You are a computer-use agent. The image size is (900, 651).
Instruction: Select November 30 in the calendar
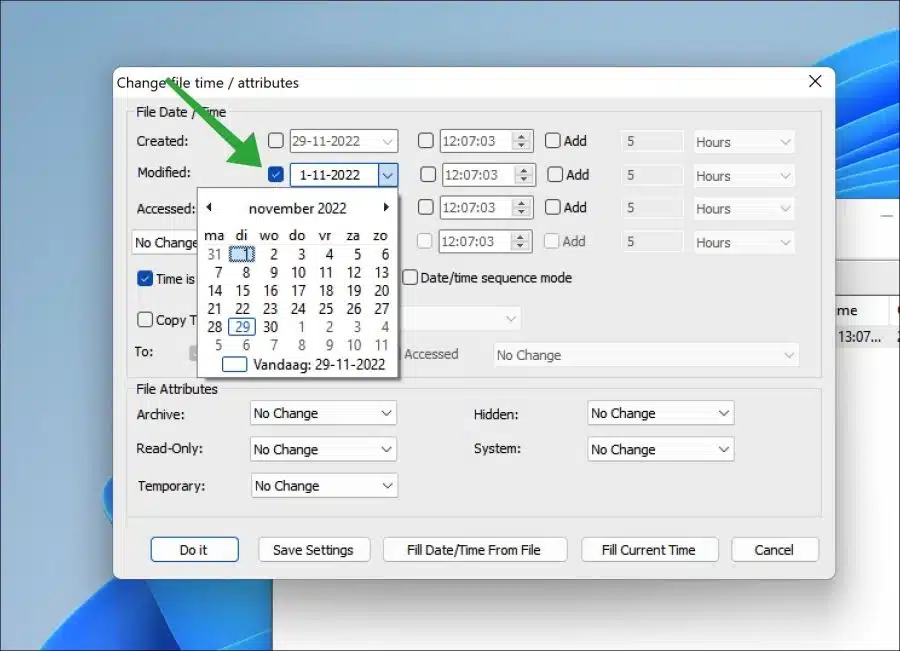pos(270,327)
